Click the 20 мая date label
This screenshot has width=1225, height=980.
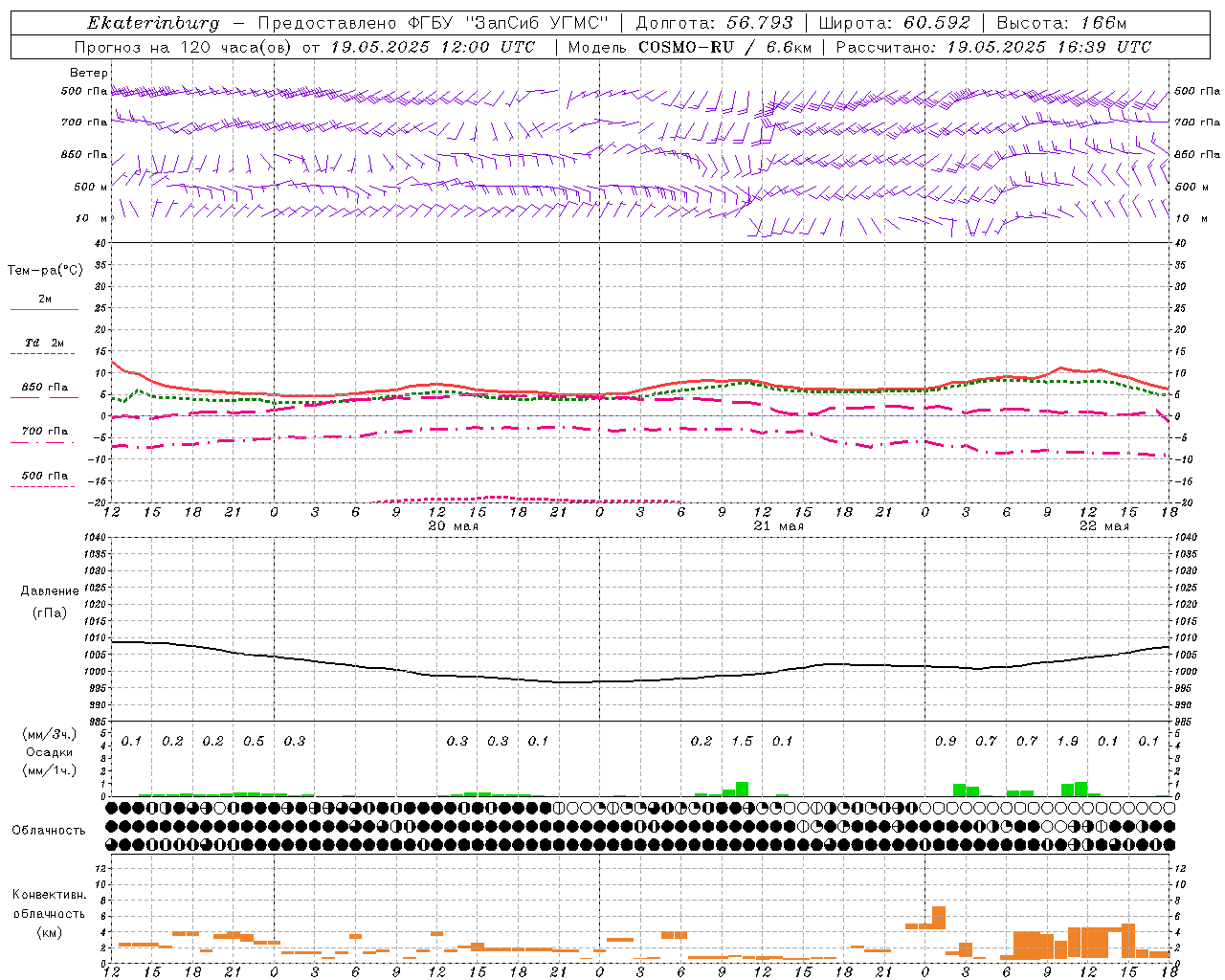[x=453, y=526]
